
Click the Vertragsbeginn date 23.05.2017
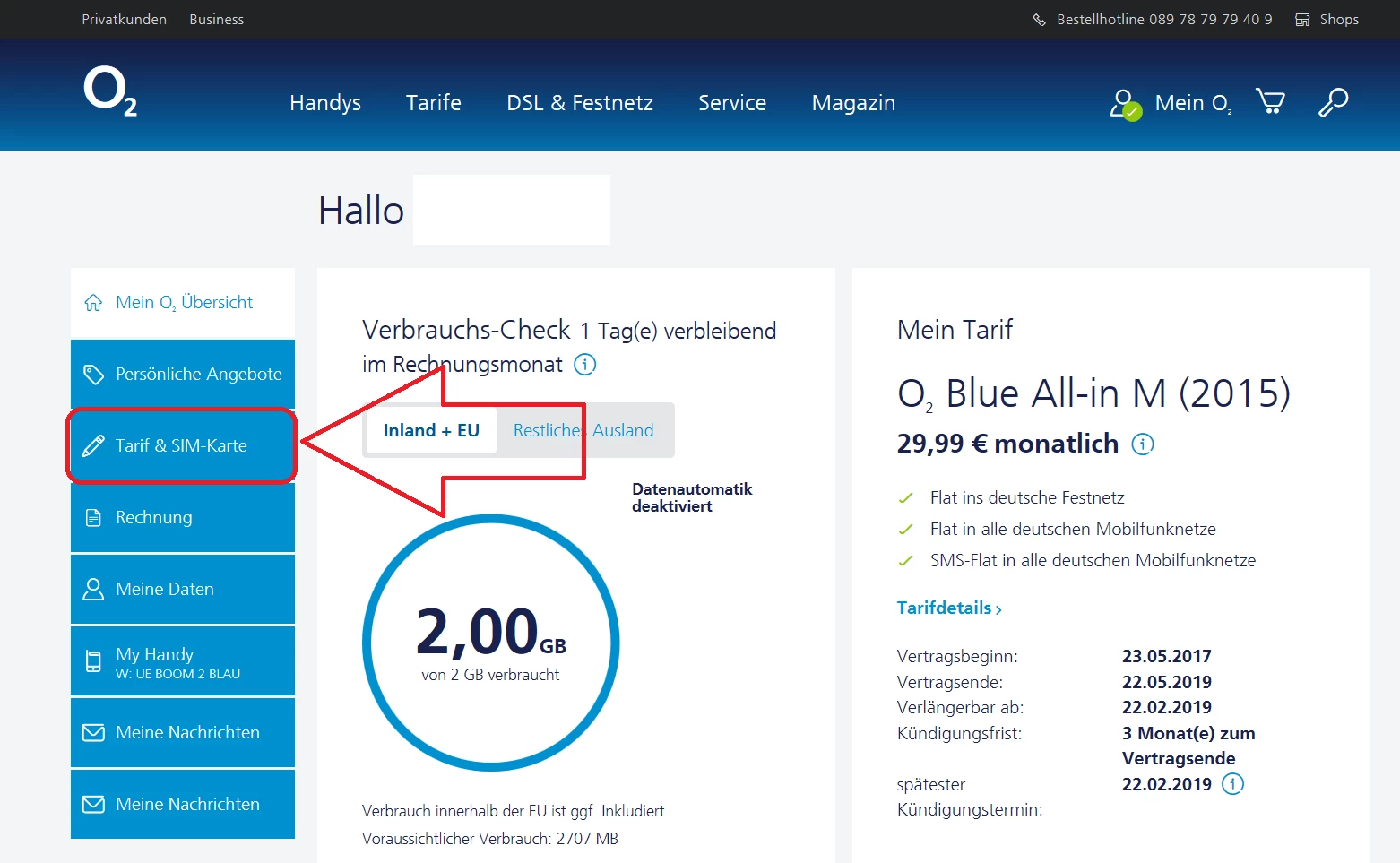pos(1167,656)
